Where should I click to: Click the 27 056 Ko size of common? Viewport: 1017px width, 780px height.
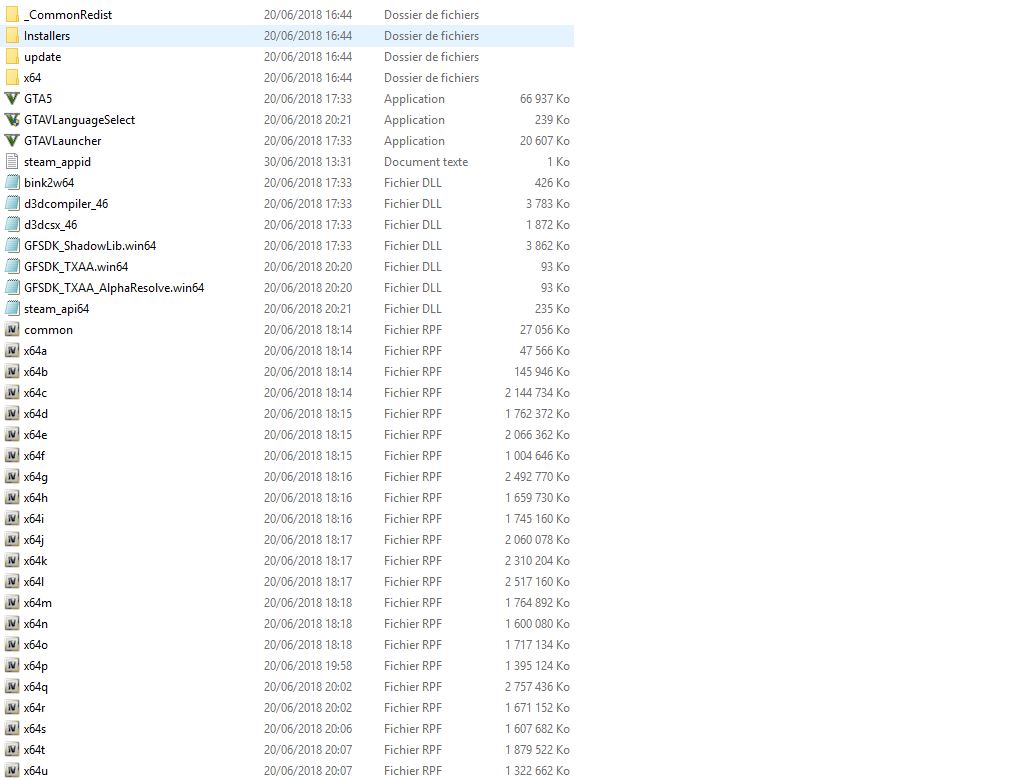point(544,330)
